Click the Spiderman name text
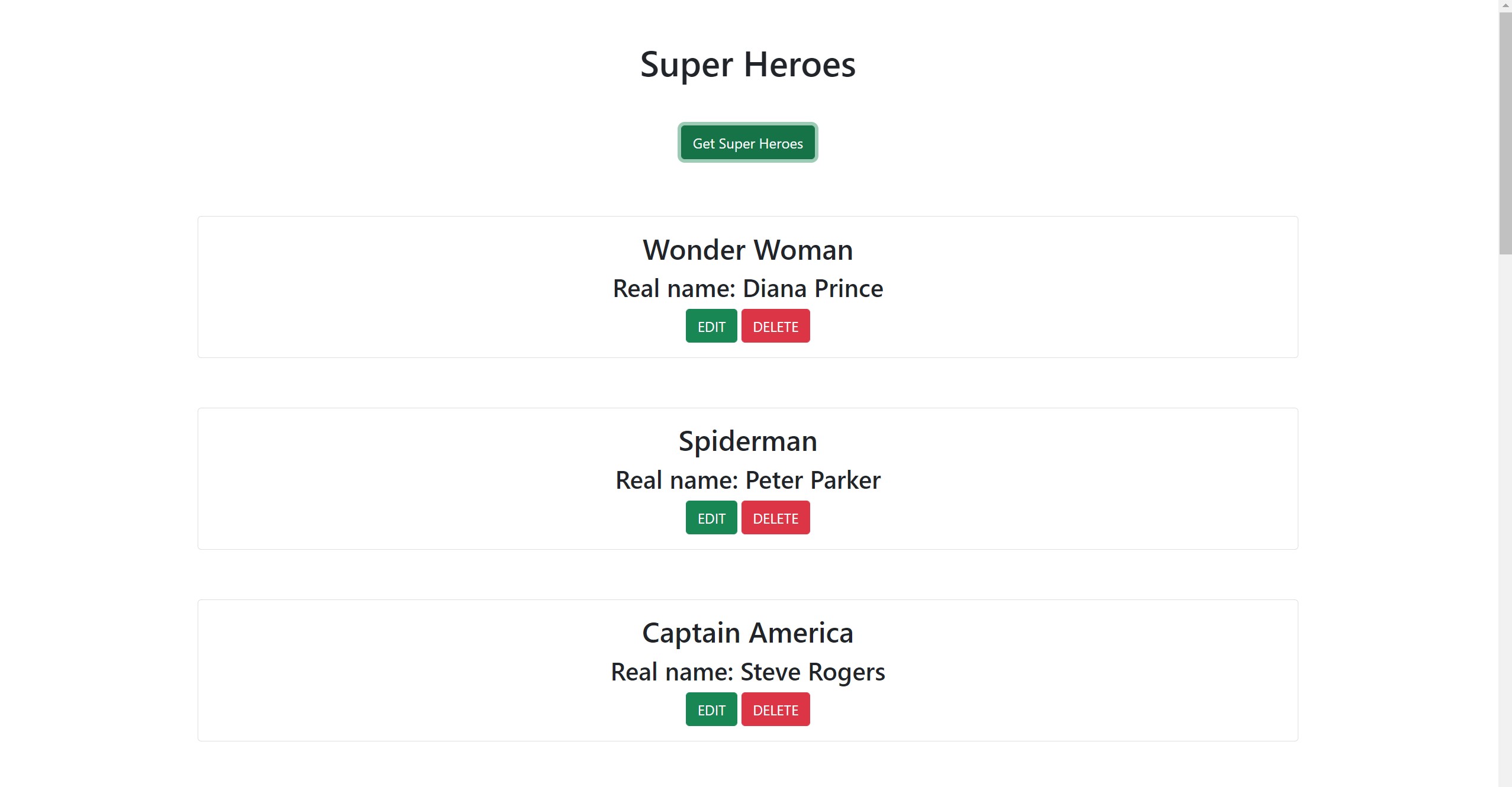This screenshot has width=1512, height=787. [x=747, y=441]
